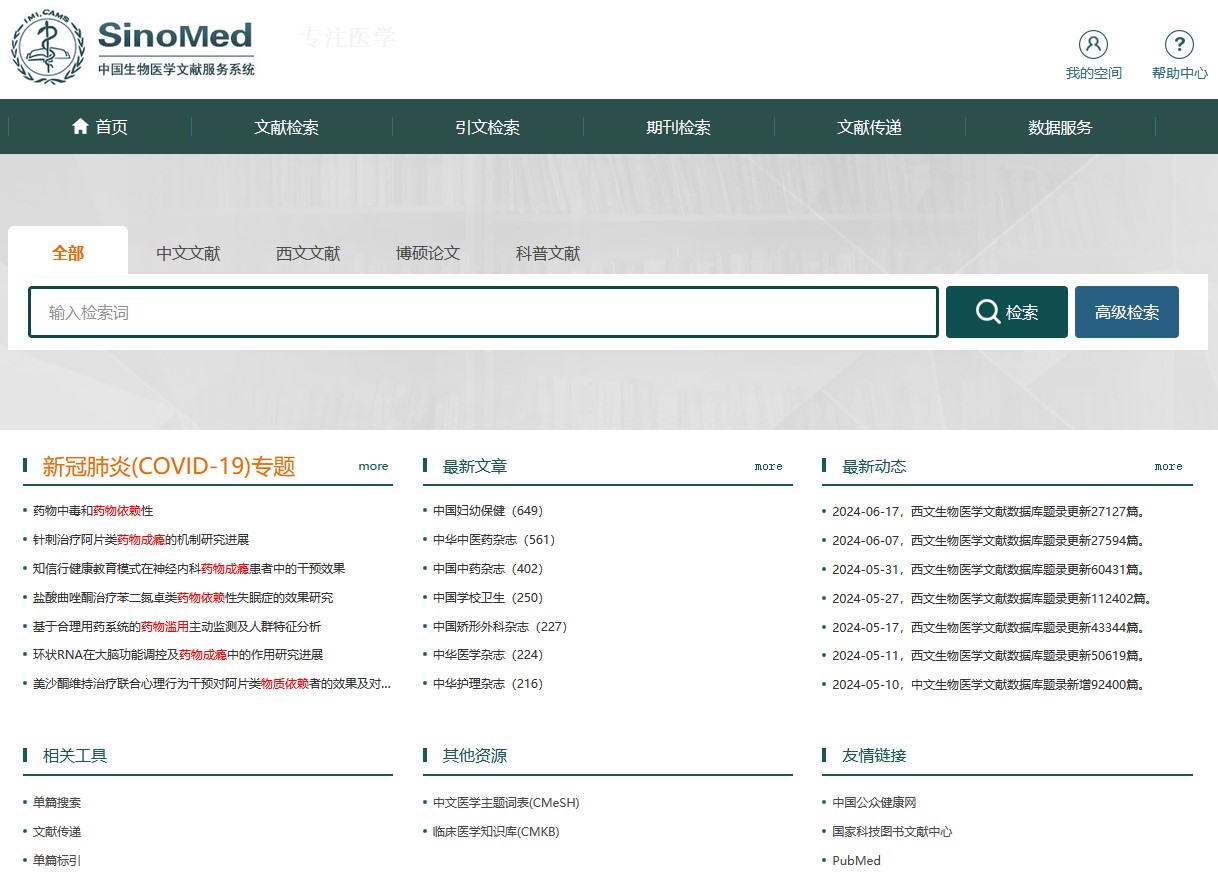This screenshot has height=876, width=1218.
Task: Open journal 中国矫形外科杂志 (227)
Action: coord(500,626)
